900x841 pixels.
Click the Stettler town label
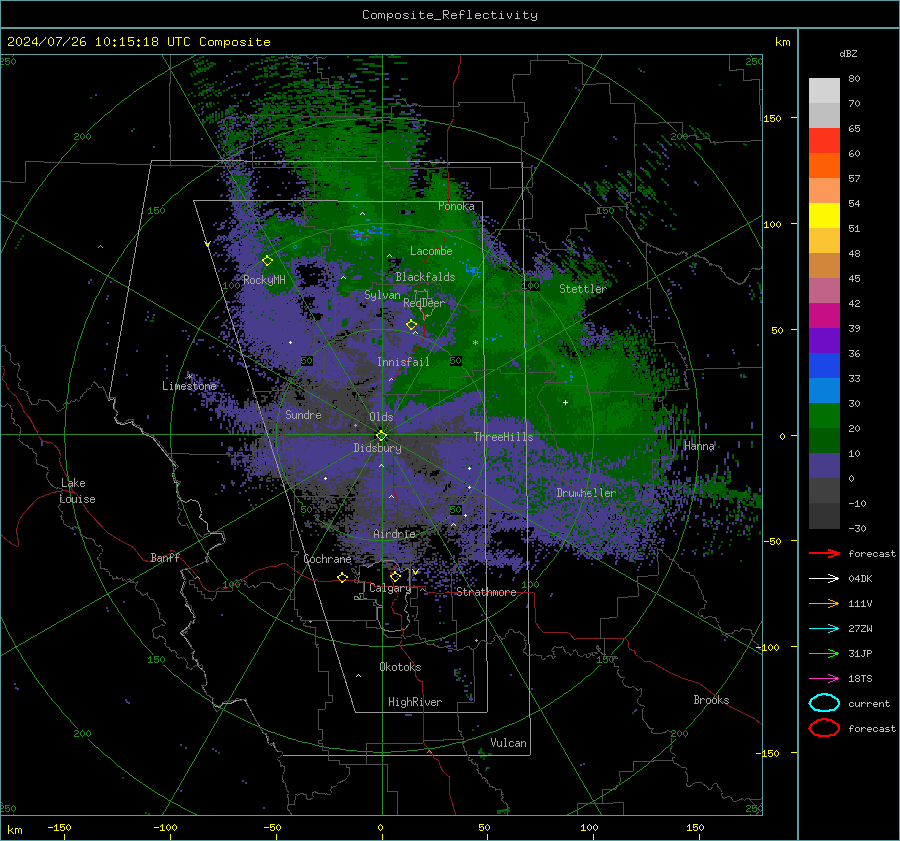pyautogui.click(x=583, y=289)
